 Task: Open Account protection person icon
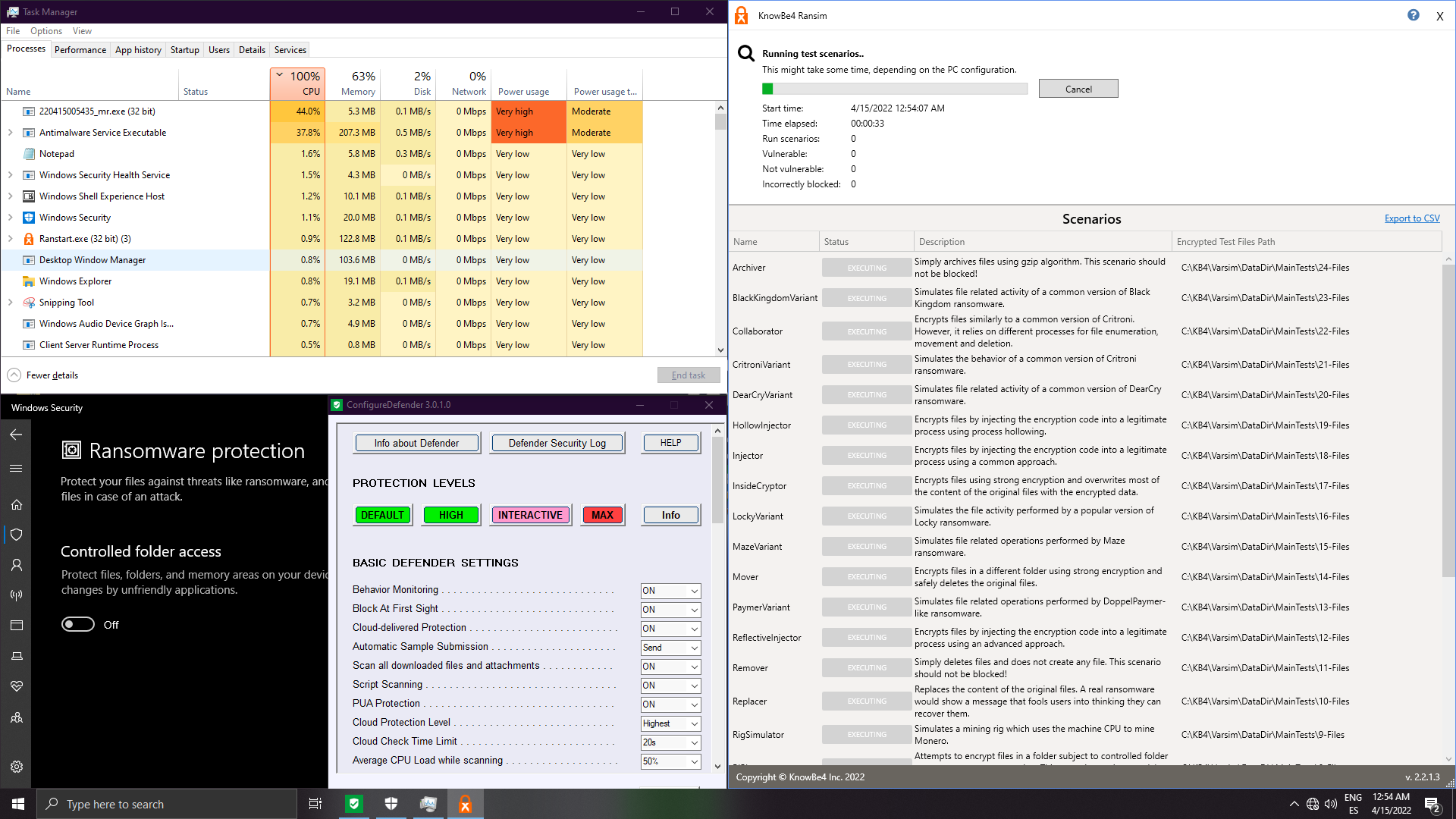[x=17, y=565]
